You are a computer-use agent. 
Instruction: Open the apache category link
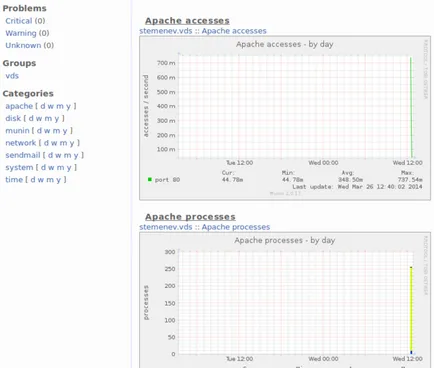pyautogui.click(x=19, y=106)
